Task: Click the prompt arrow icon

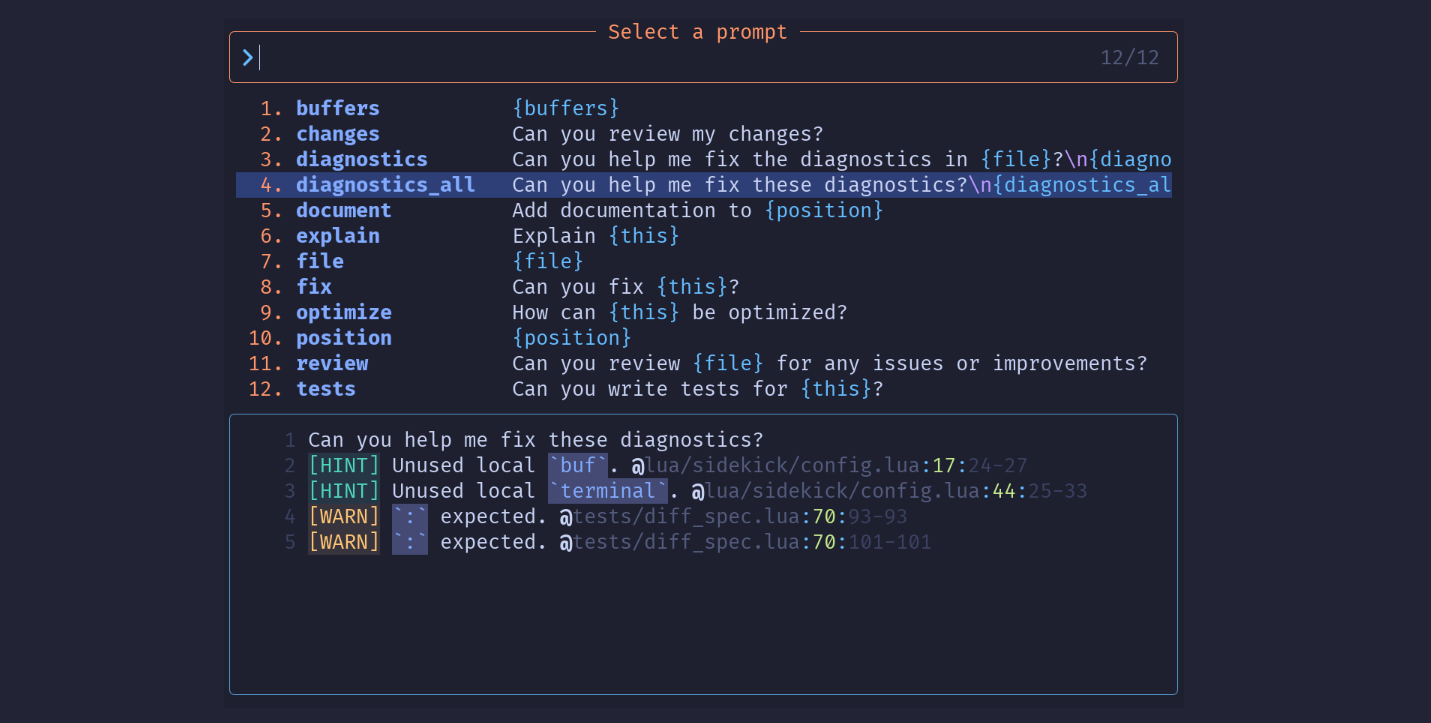Action: point(247,57)
